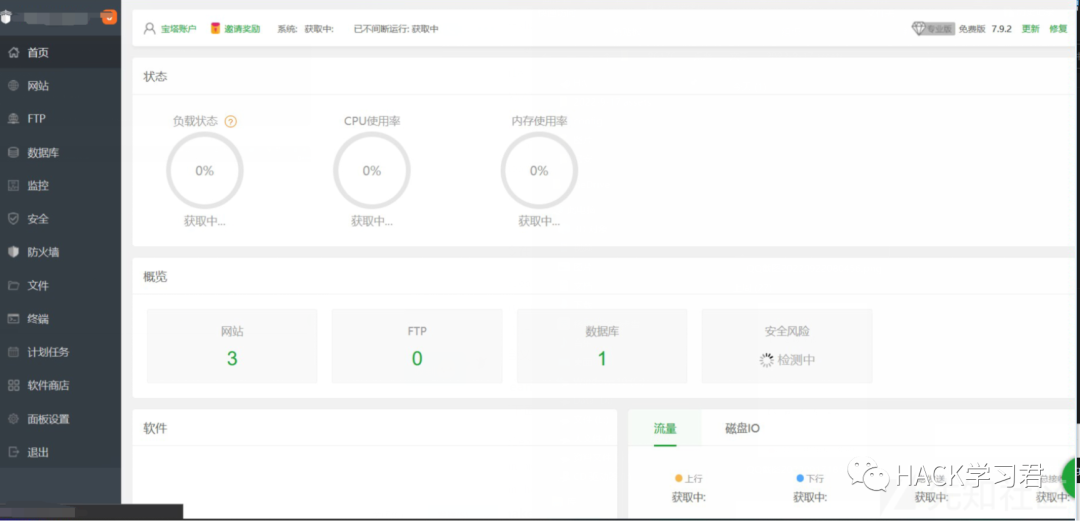Image resolution: width=1080 pixels, height=523 pixels.
Task: Click the shield-check icon beside 安全
Action: tap(13, 218)
